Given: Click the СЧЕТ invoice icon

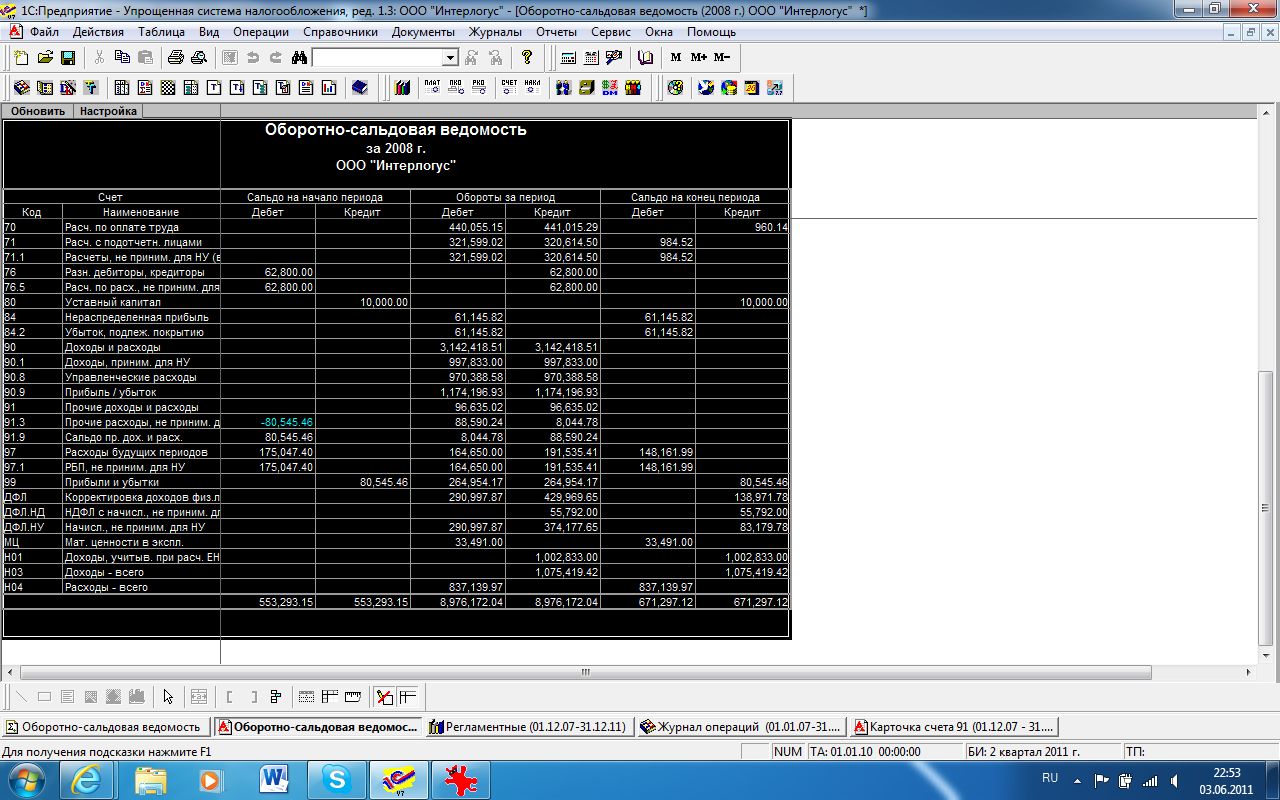Looking at the screenshot, I should (x=509, y=87).
